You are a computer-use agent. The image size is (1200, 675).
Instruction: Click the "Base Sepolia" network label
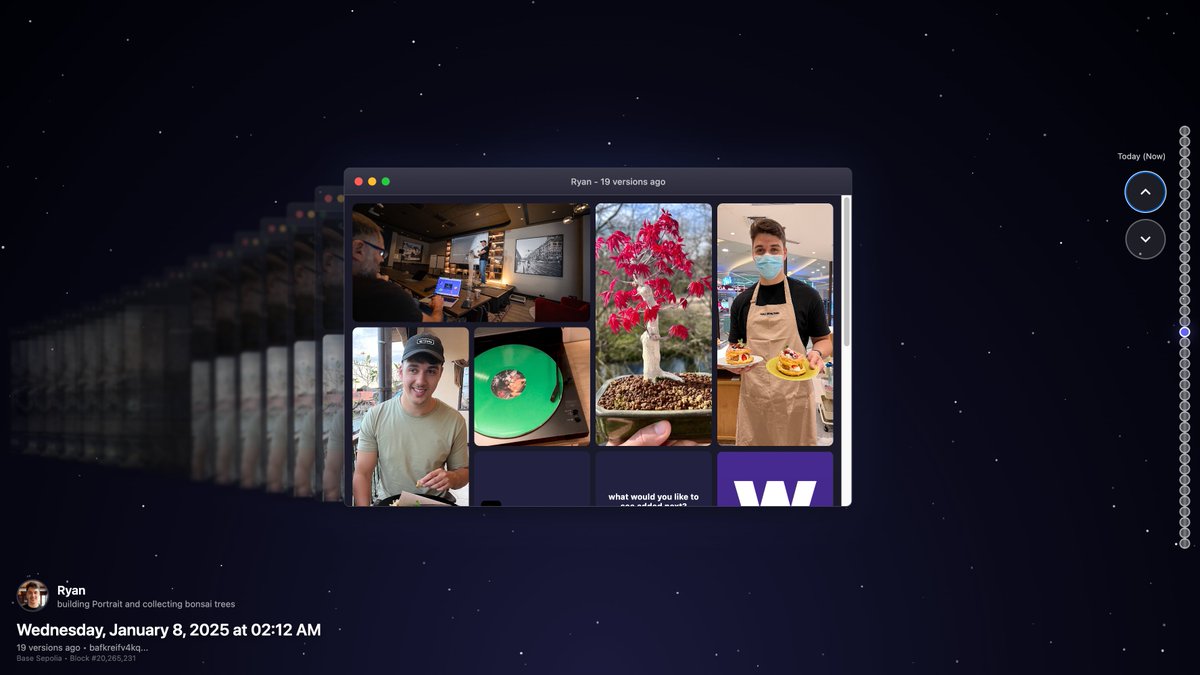pos(39,658)
